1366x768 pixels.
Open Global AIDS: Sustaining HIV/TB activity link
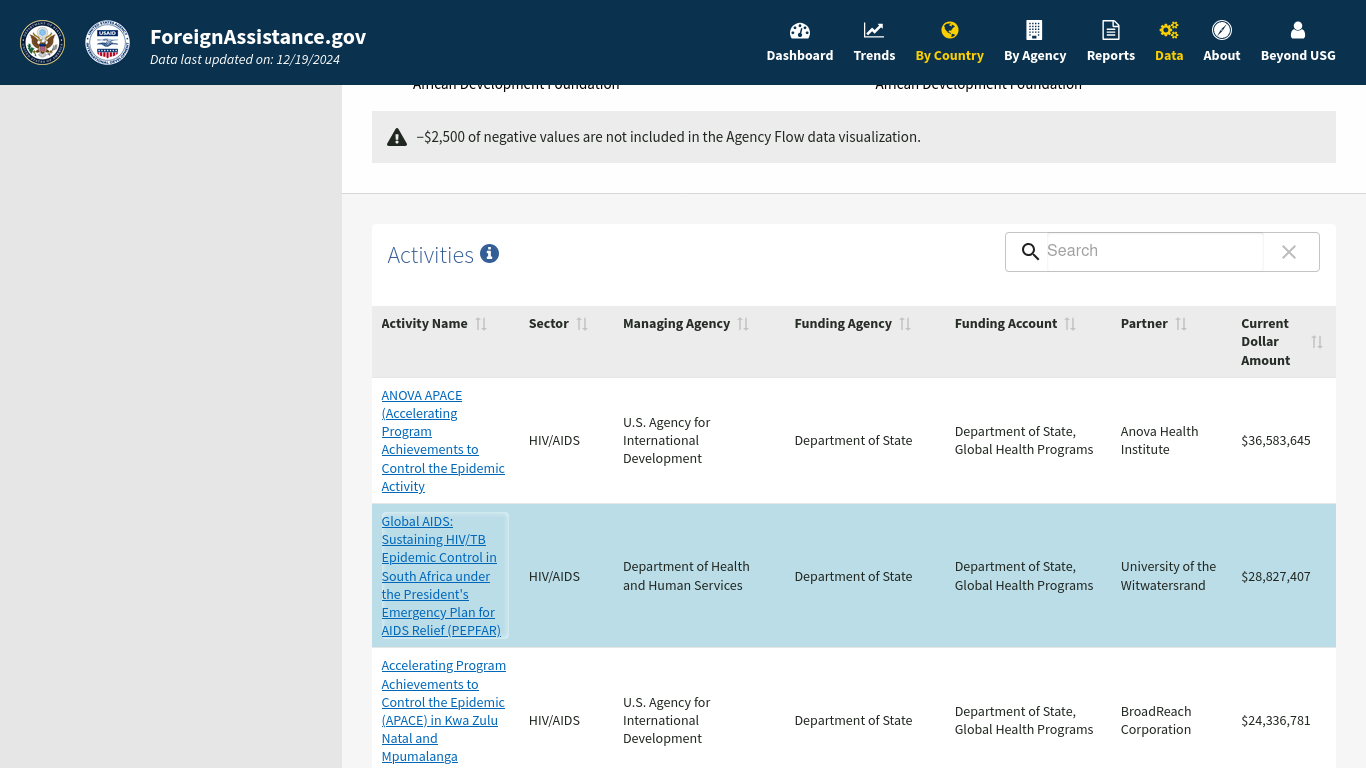pos(441,576)
